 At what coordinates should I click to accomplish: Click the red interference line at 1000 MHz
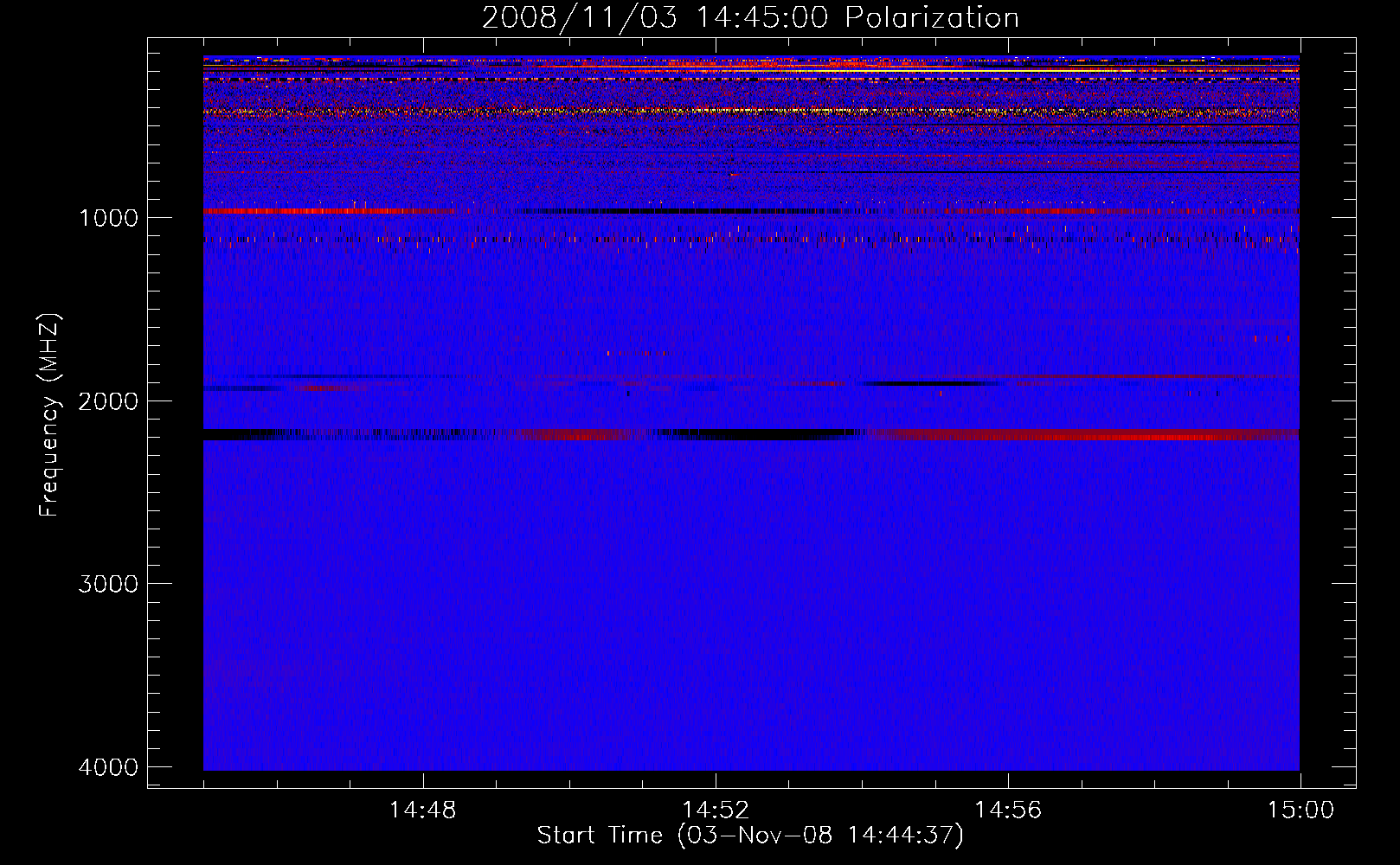click(x=751, y=211)
